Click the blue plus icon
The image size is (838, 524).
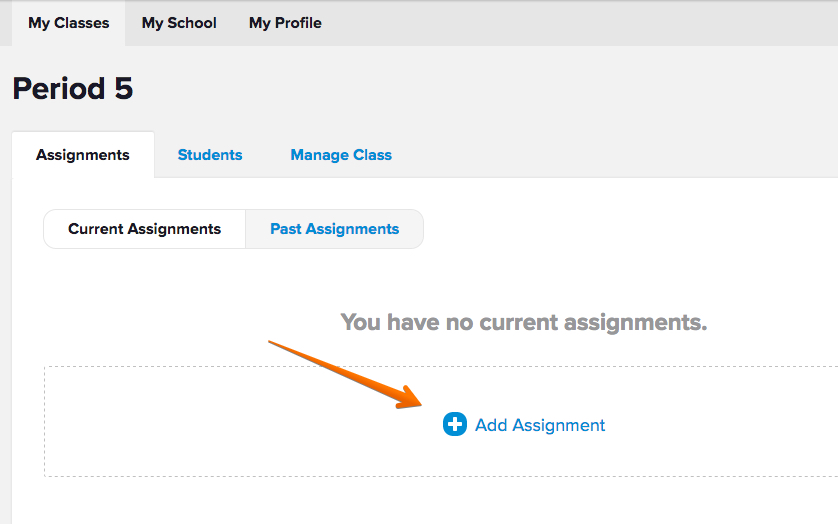click(455, 425)
